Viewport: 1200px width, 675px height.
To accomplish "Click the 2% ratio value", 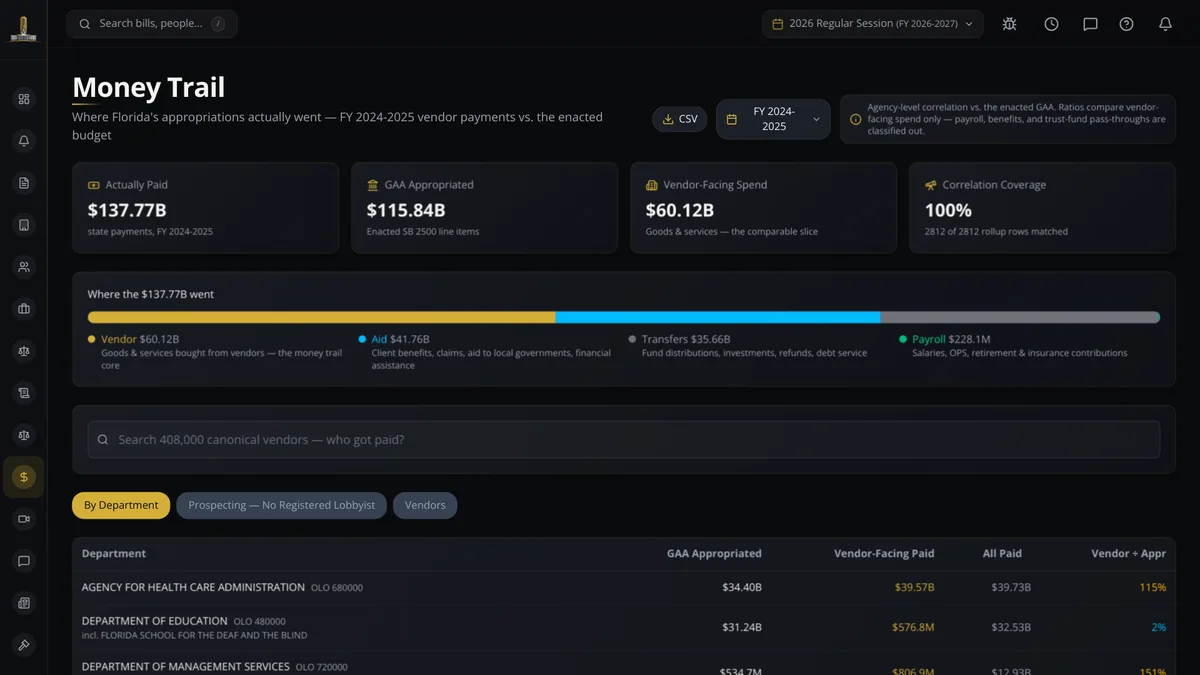I will [x=1159, y=628].
